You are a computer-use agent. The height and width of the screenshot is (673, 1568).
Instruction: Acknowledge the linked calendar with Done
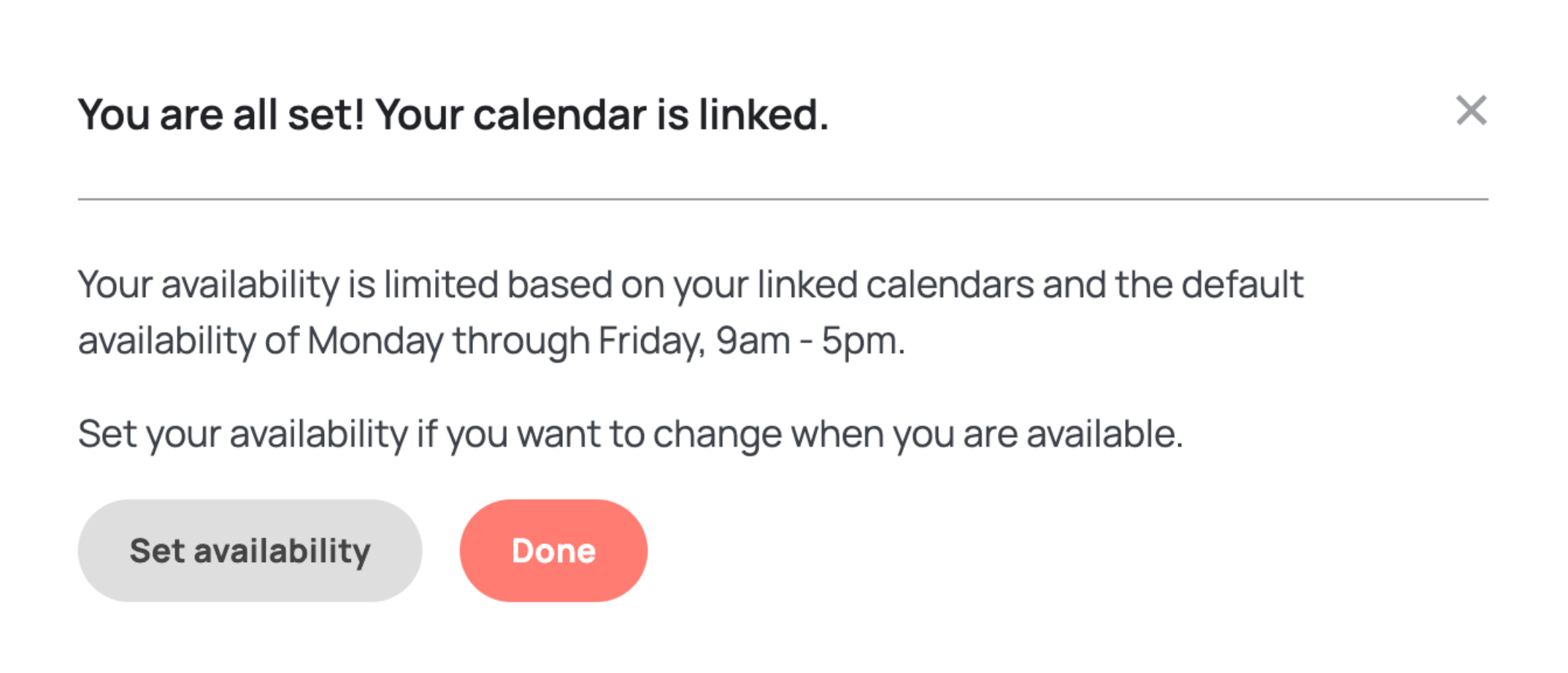[553, 550]
